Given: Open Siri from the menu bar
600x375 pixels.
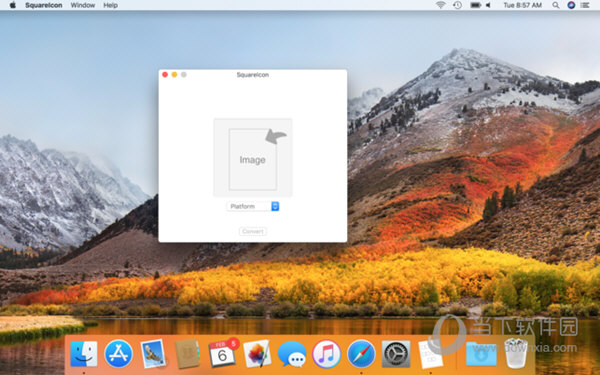Looking at the screenshot, I should click(571, 5).
